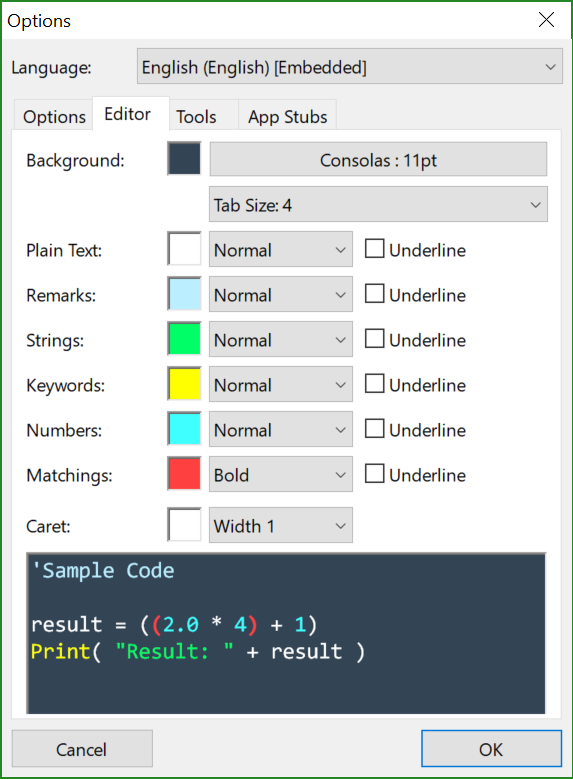Expand the Language dropdown
The width and height of the screenshot is (573, 779).
pyautogui.click(x=350, y=66)
